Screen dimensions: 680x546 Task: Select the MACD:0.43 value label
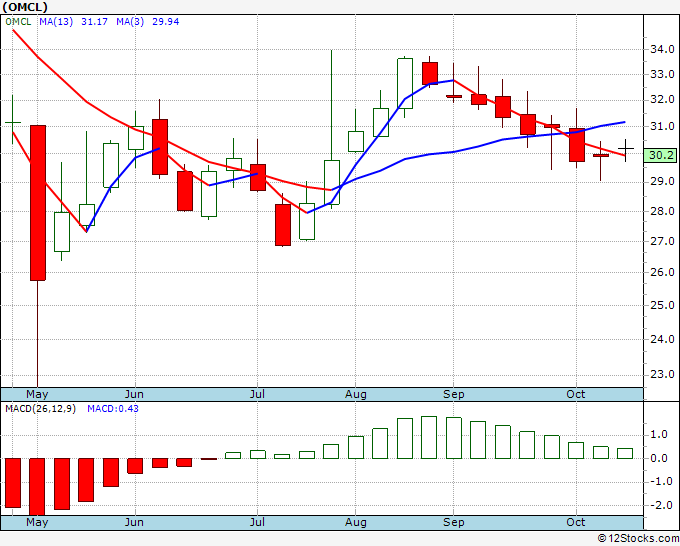113,409
